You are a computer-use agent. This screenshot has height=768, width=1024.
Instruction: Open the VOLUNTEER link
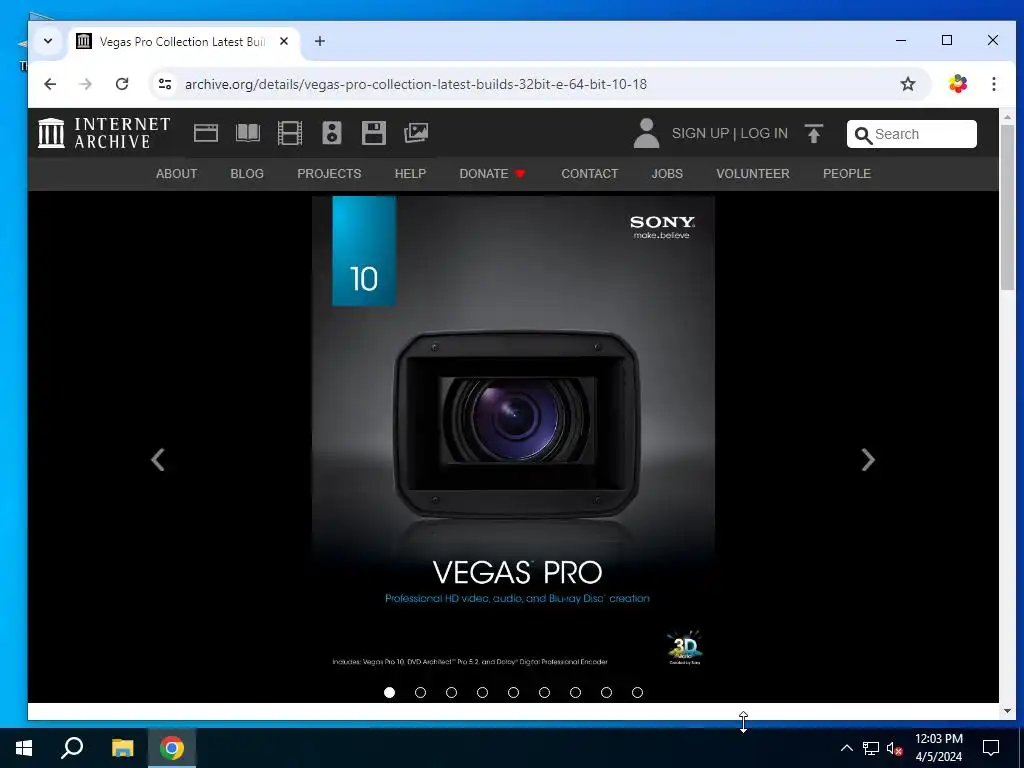pyautogui.click(x=752, y=174)
